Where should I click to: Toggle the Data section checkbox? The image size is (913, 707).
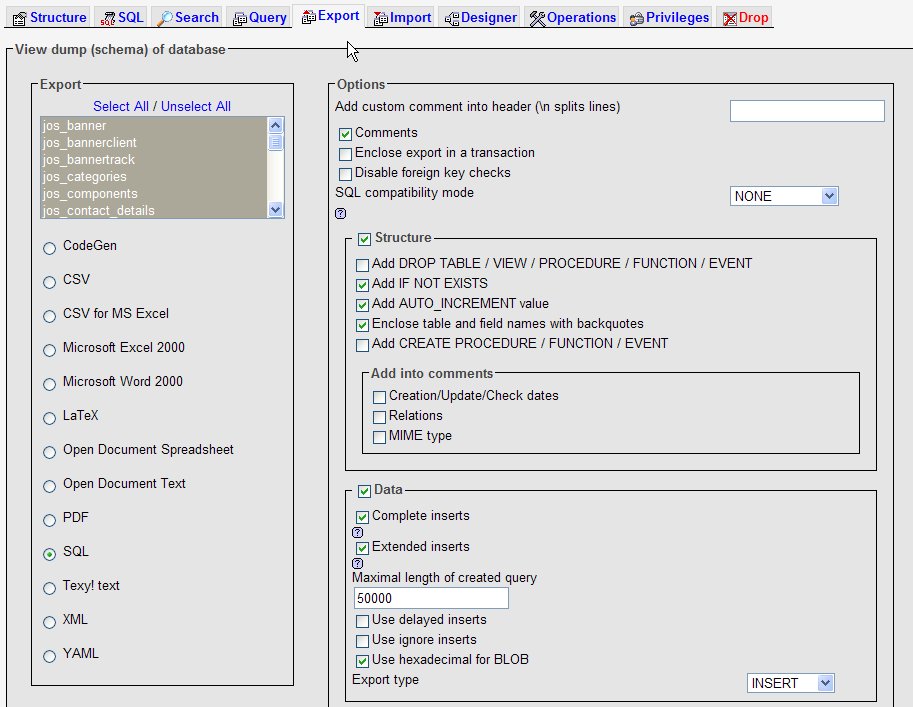pos(365,492)
